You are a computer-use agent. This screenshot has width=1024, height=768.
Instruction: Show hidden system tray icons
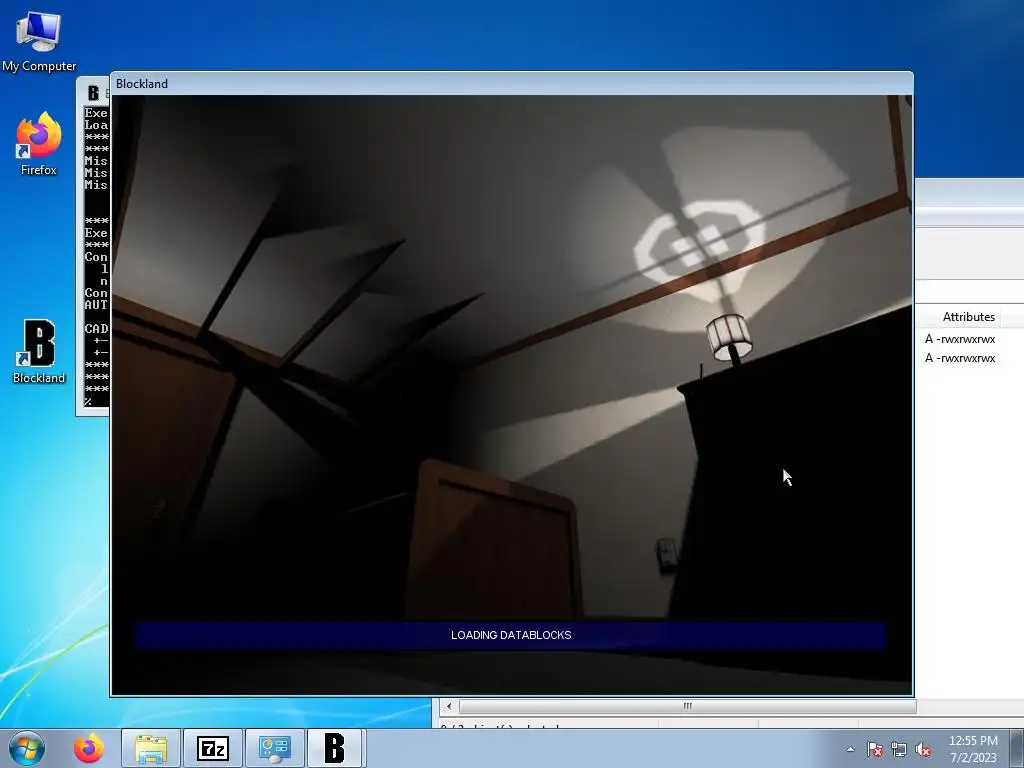pos(850,749)
